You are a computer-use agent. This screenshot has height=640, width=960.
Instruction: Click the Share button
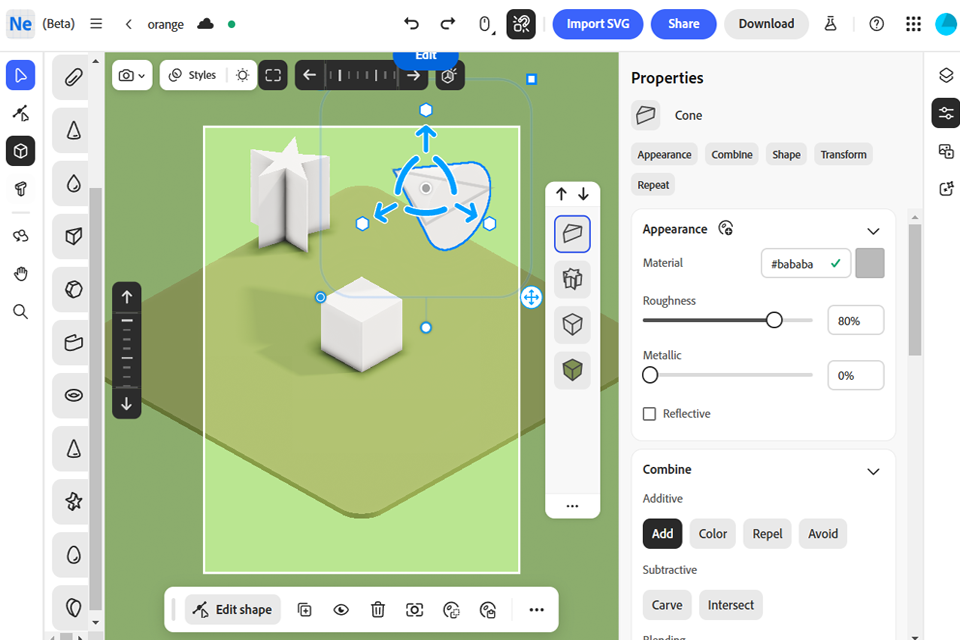683,24
